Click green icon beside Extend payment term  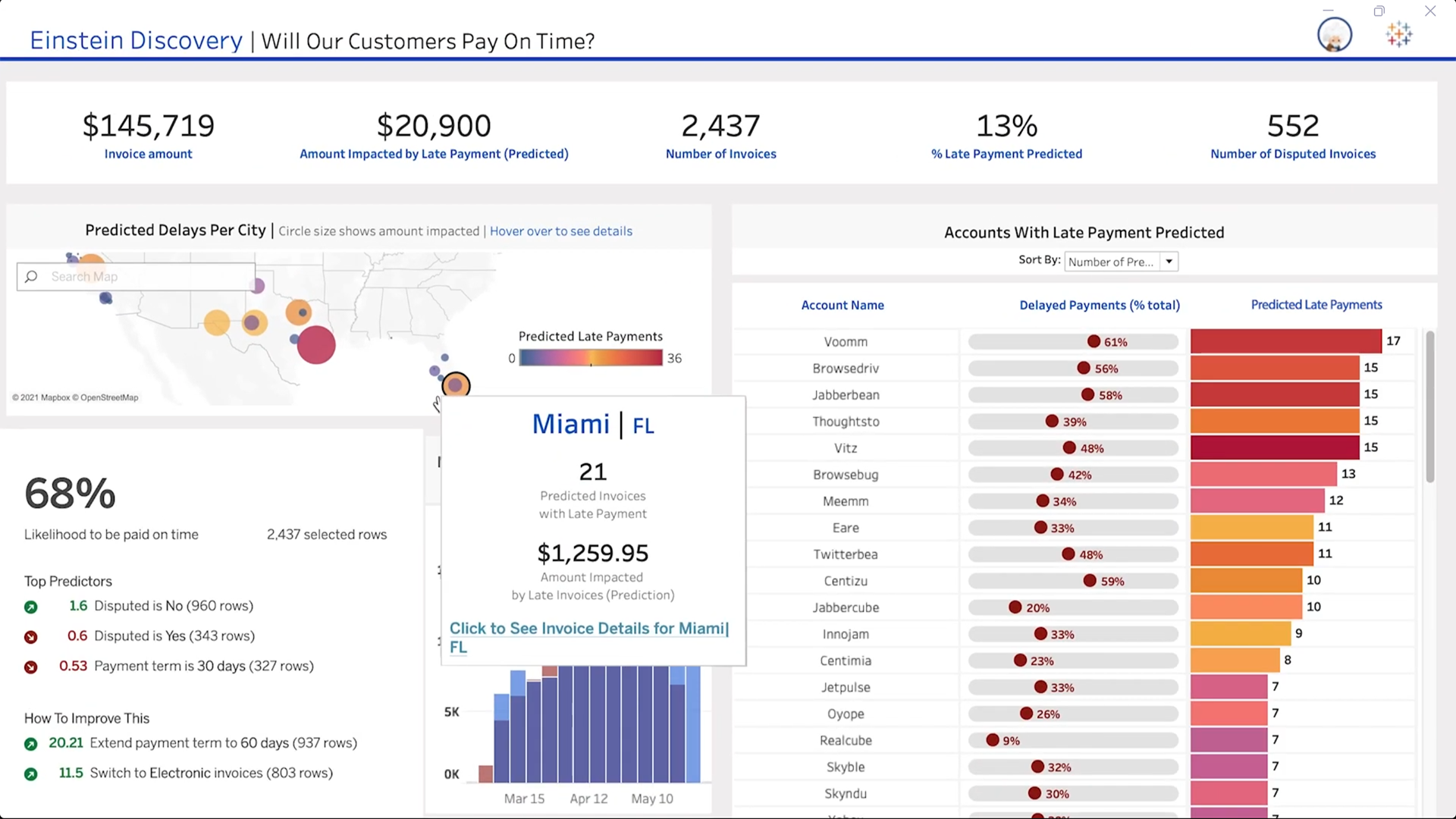[x=30, y=744]
